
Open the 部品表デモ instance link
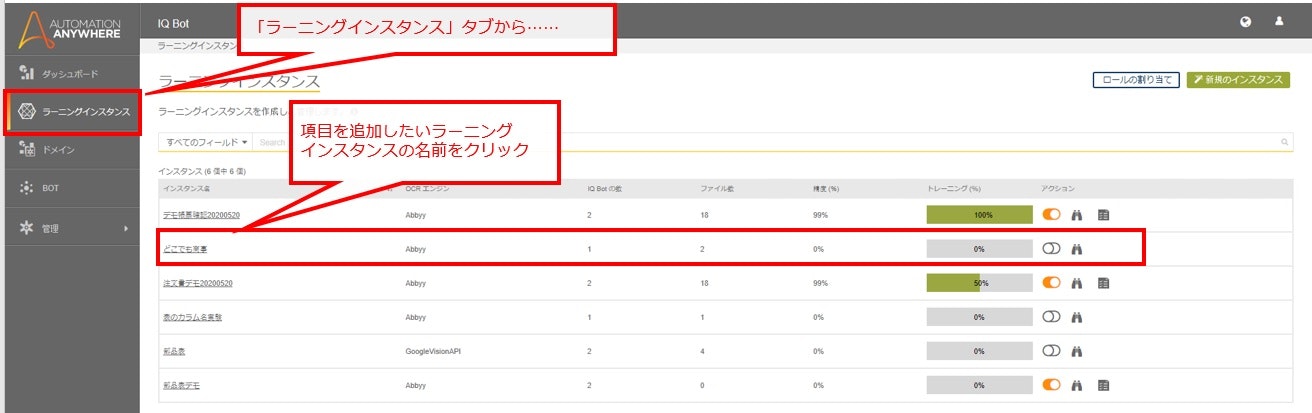[182, 385]
